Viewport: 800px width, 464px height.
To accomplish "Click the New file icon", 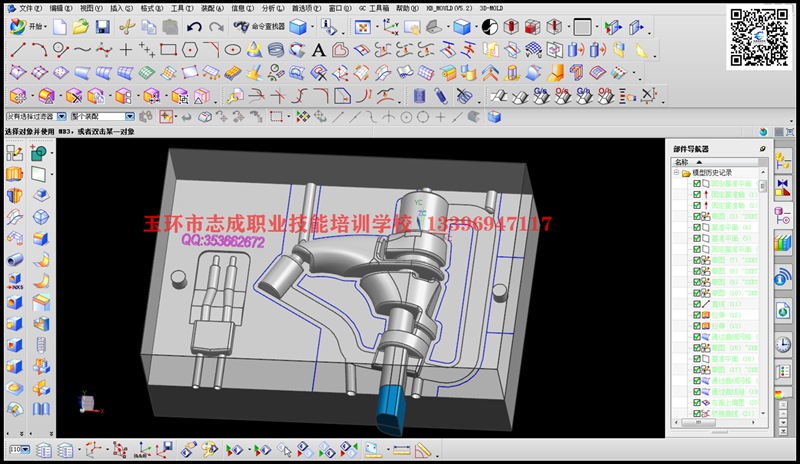I will [60, 27].
